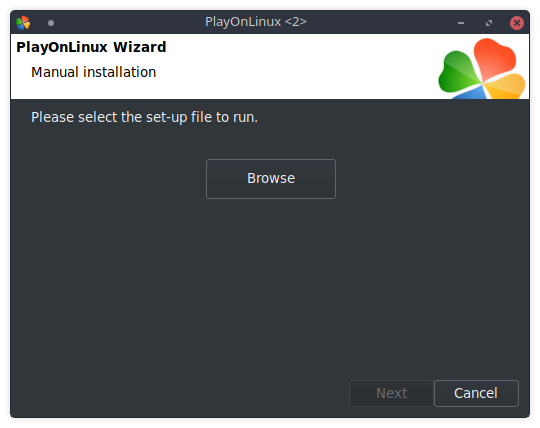The width and height of the screenshot is (540, 428).
Task: Cancel the manual installation wizard
Action: click(x=476, y=393)
